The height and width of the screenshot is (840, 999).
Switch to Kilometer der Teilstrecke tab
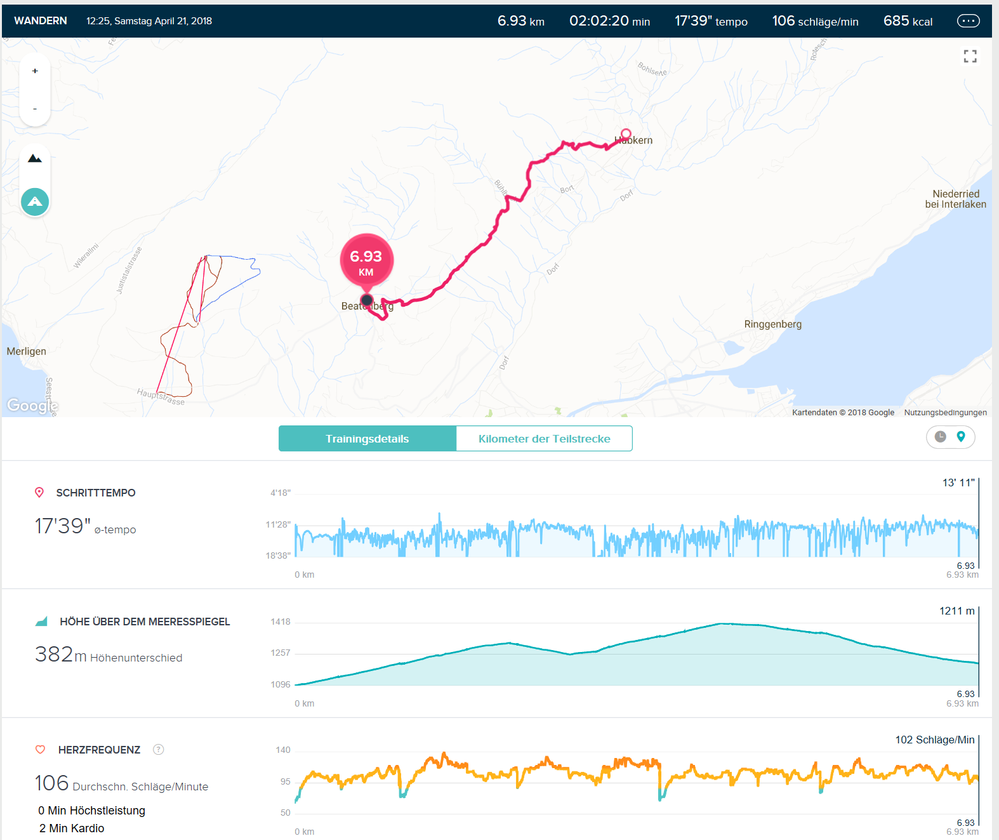544,438
